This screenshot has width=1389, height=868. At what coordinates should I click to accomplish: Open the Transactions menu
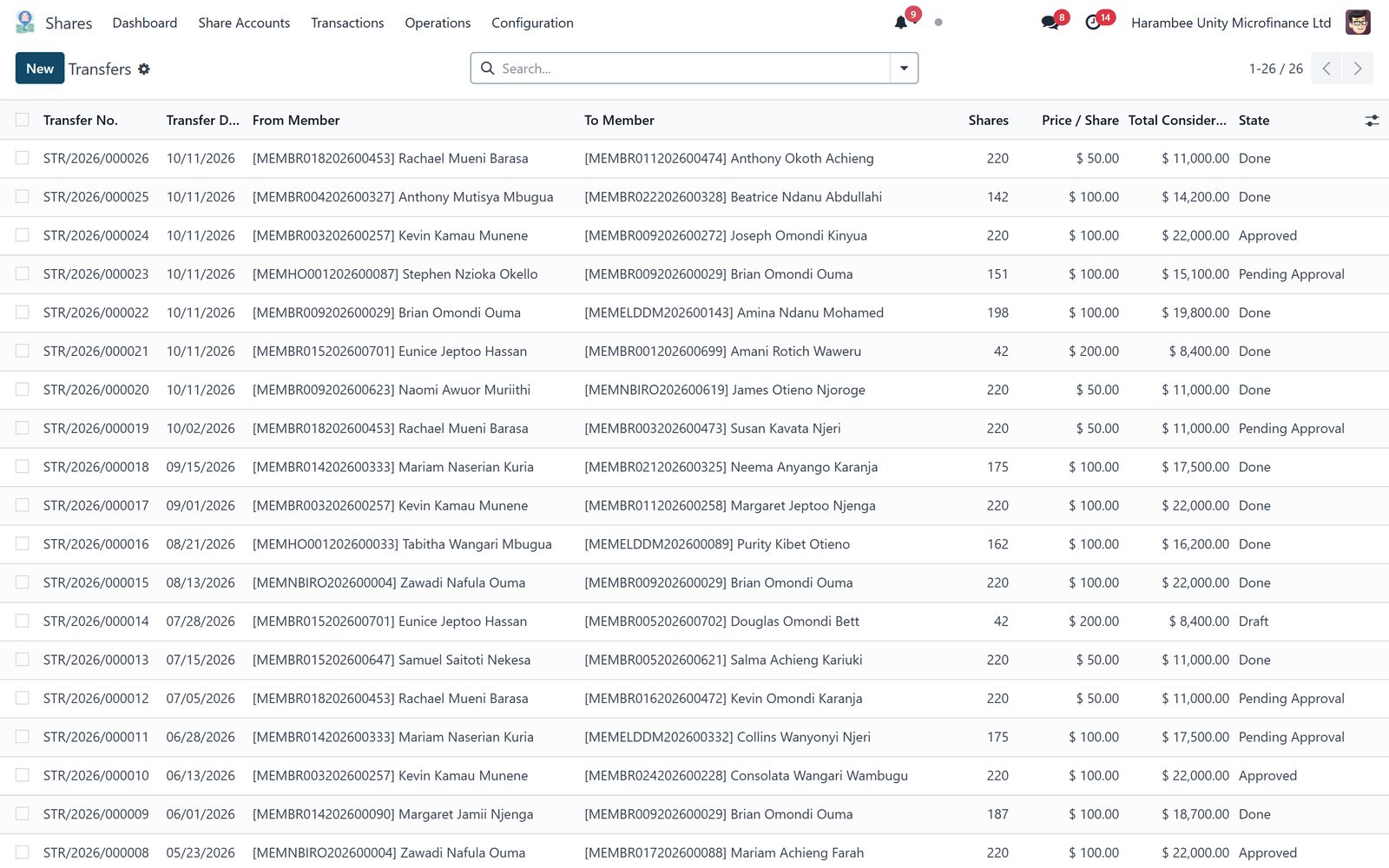tap(347, 23)
